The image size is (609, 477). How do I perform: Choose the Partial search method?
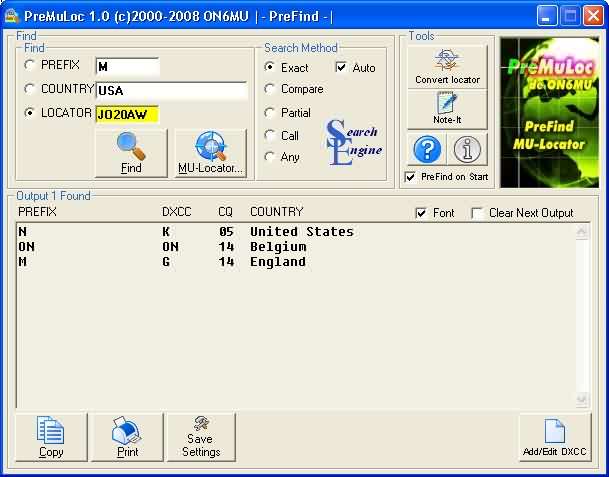(270, 113)
